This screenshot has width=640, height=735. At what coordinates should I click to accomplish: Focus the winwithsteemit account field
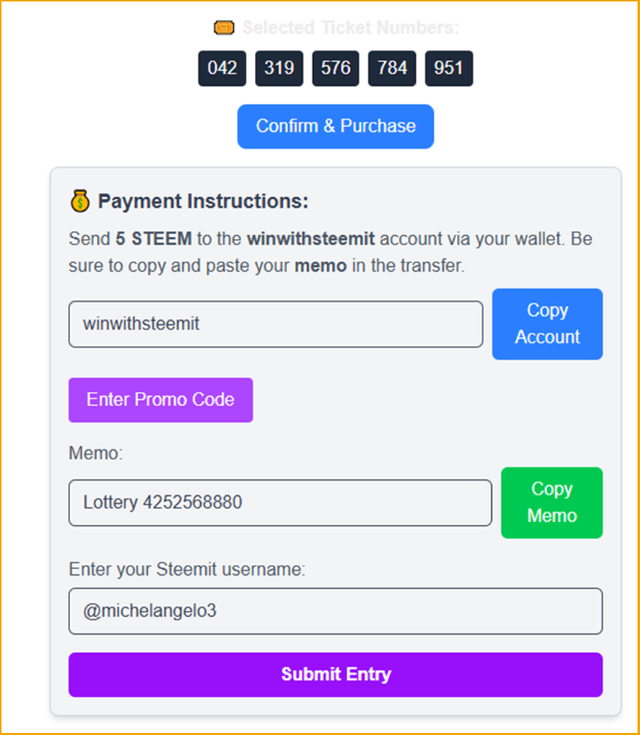(x=276, y=324)
